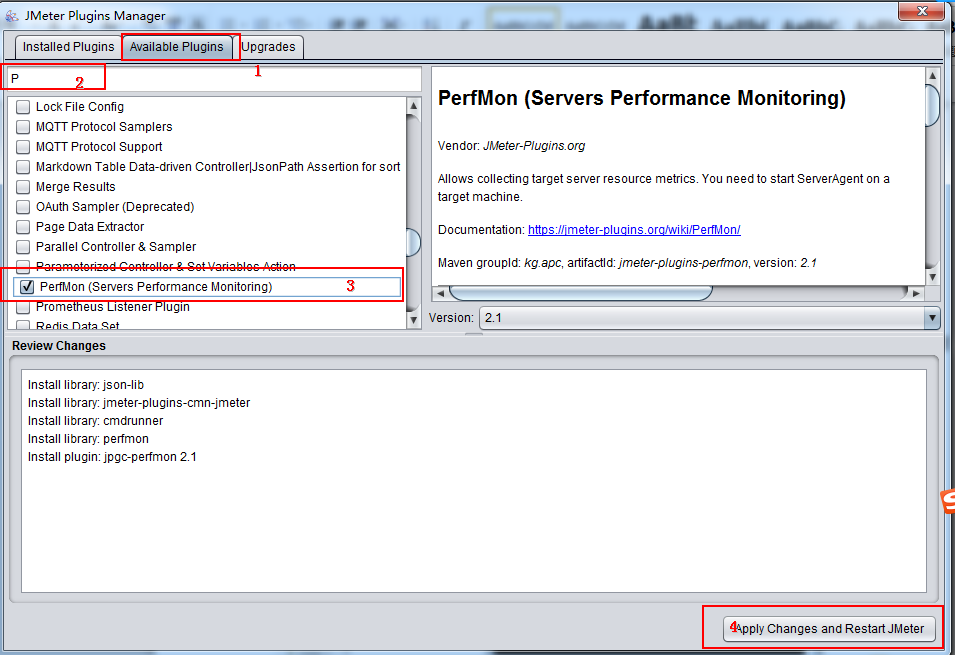Click the description vertical scrollbar thumb
The image size is (955, 655).
coord(932,105)
